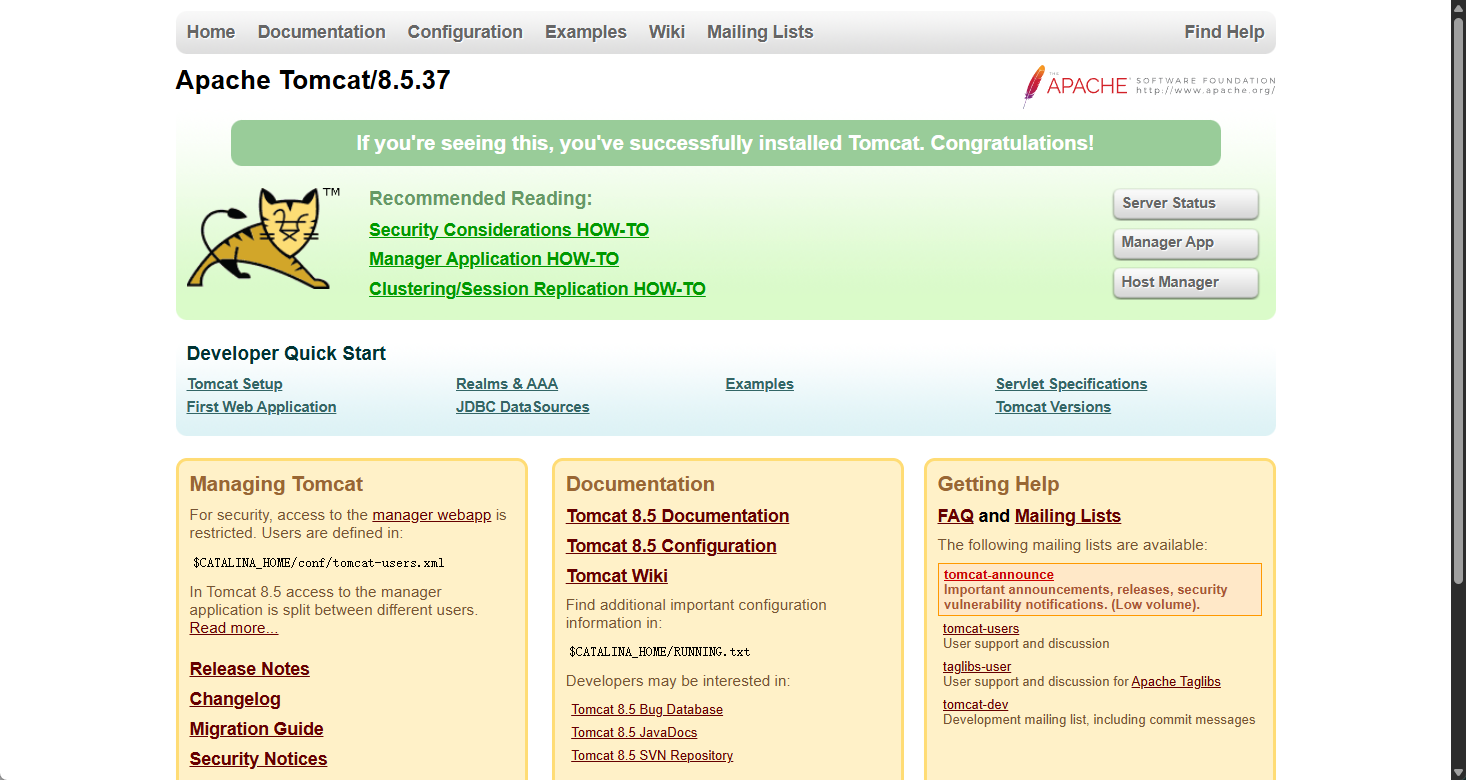
Task: Open Security Considerations HOW-TO link
Action: point(509,230)
